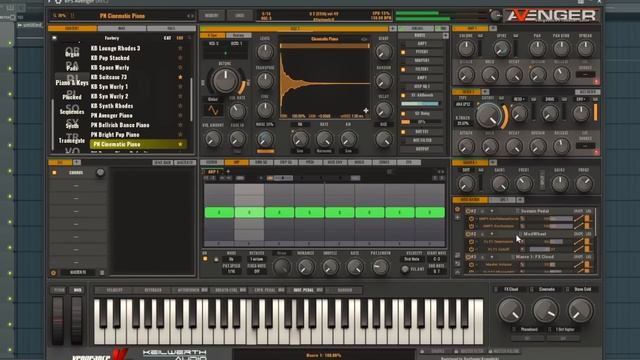Toggle the checkbox beside Sustain Pedal

pos(517,211)
